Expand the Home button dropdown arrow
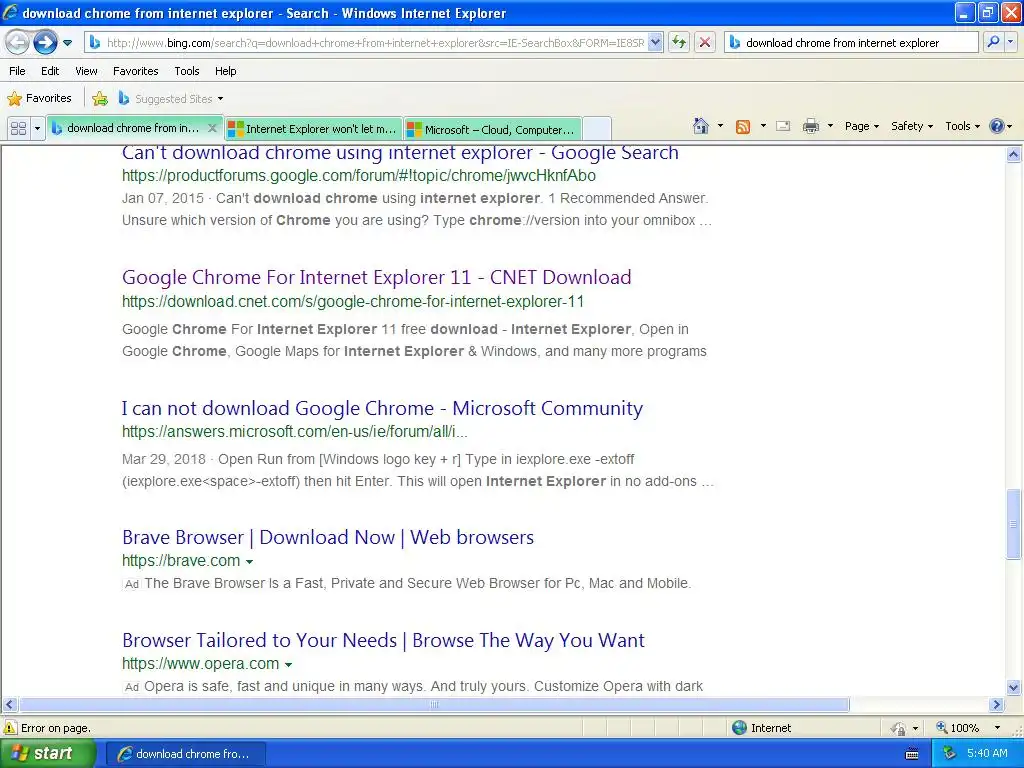This screenshot has width=1024, height=768. (720, 126)
